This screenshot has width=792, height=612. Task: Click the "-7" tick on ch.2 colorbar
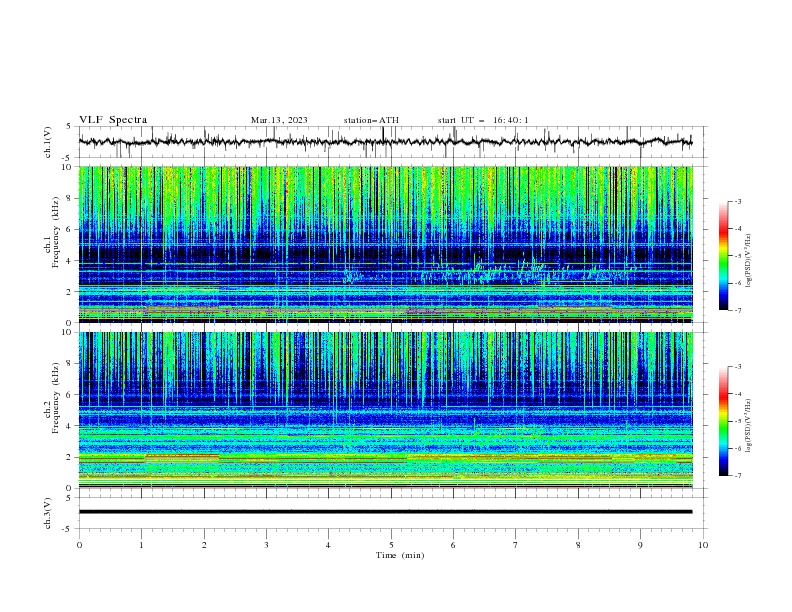pos(737,476)
